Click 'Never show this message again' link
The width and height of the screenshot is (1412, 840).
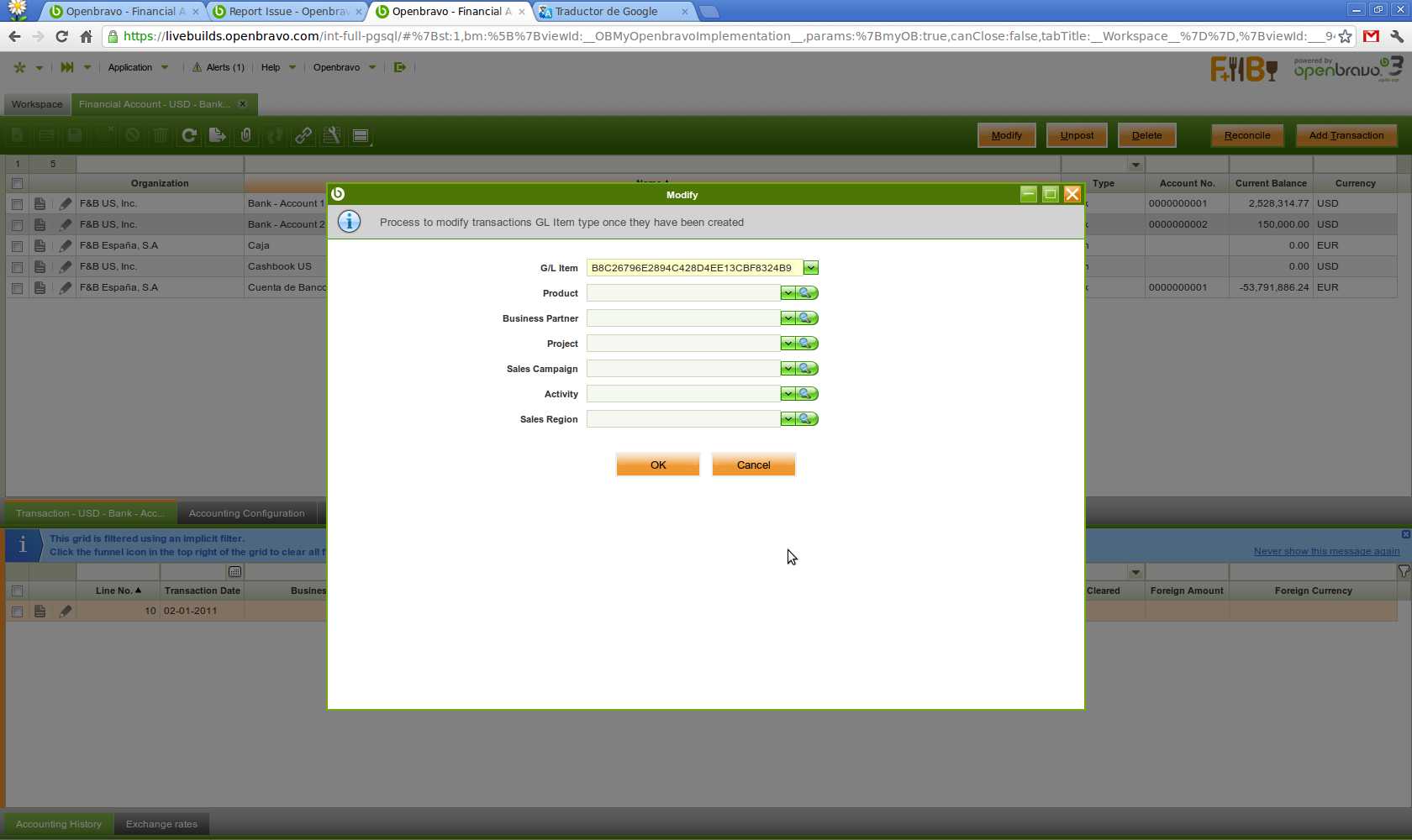click(x=1327, y=551)
